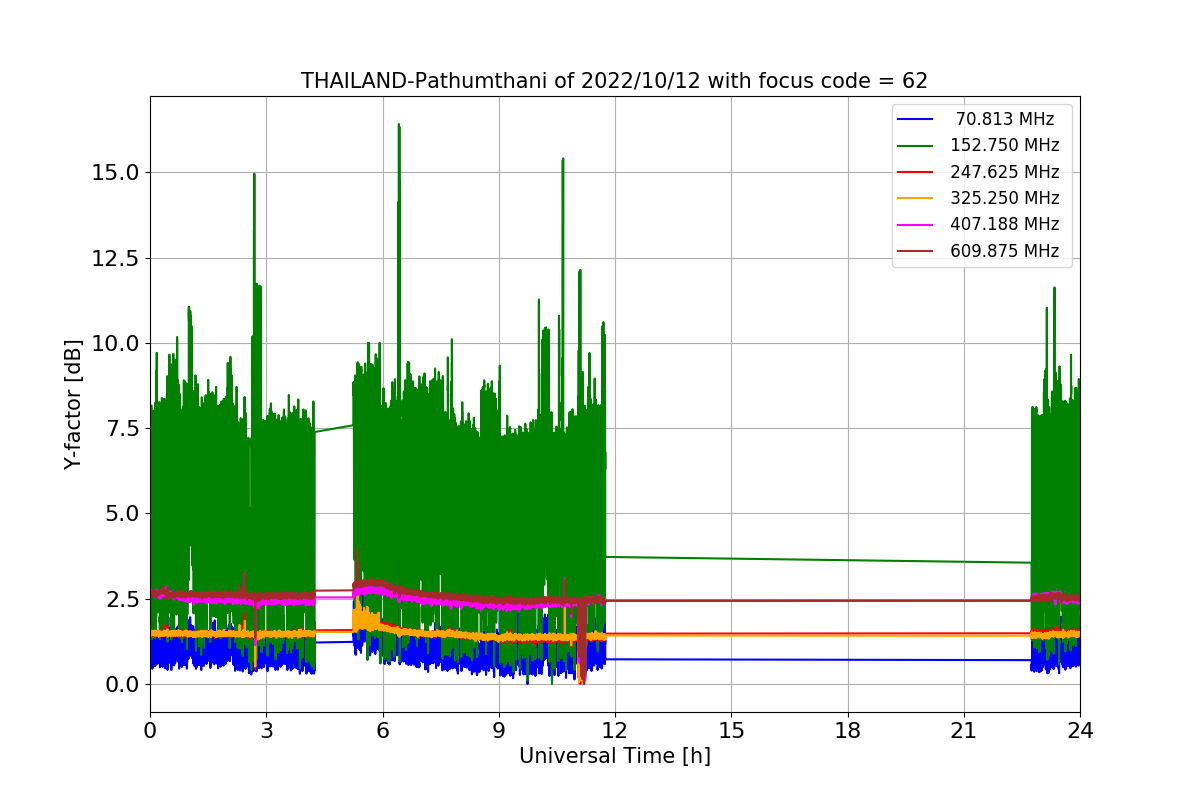The width and height of the screenshot is (1200, 800).
Task: Click the red line sample in the legend
Action: coord(916,172)
